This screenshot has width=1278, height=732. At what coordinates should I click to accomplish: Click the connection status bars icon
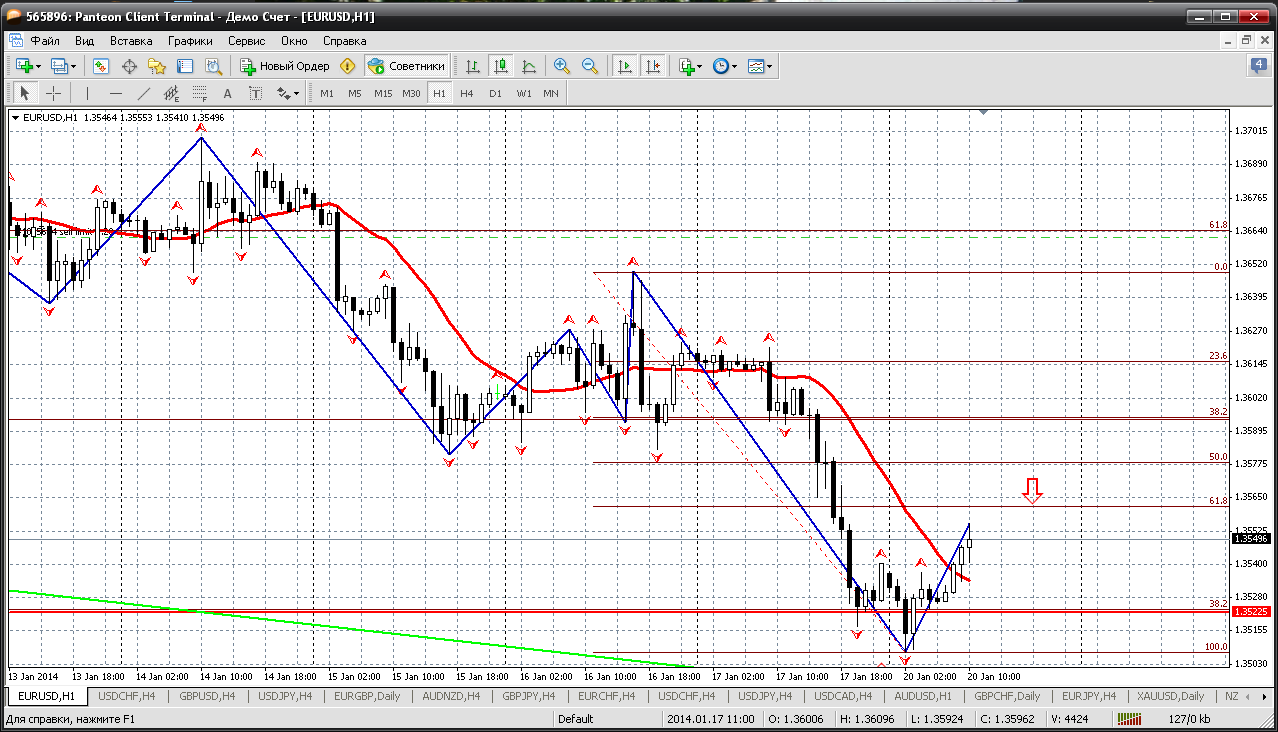click(1129, 720)
